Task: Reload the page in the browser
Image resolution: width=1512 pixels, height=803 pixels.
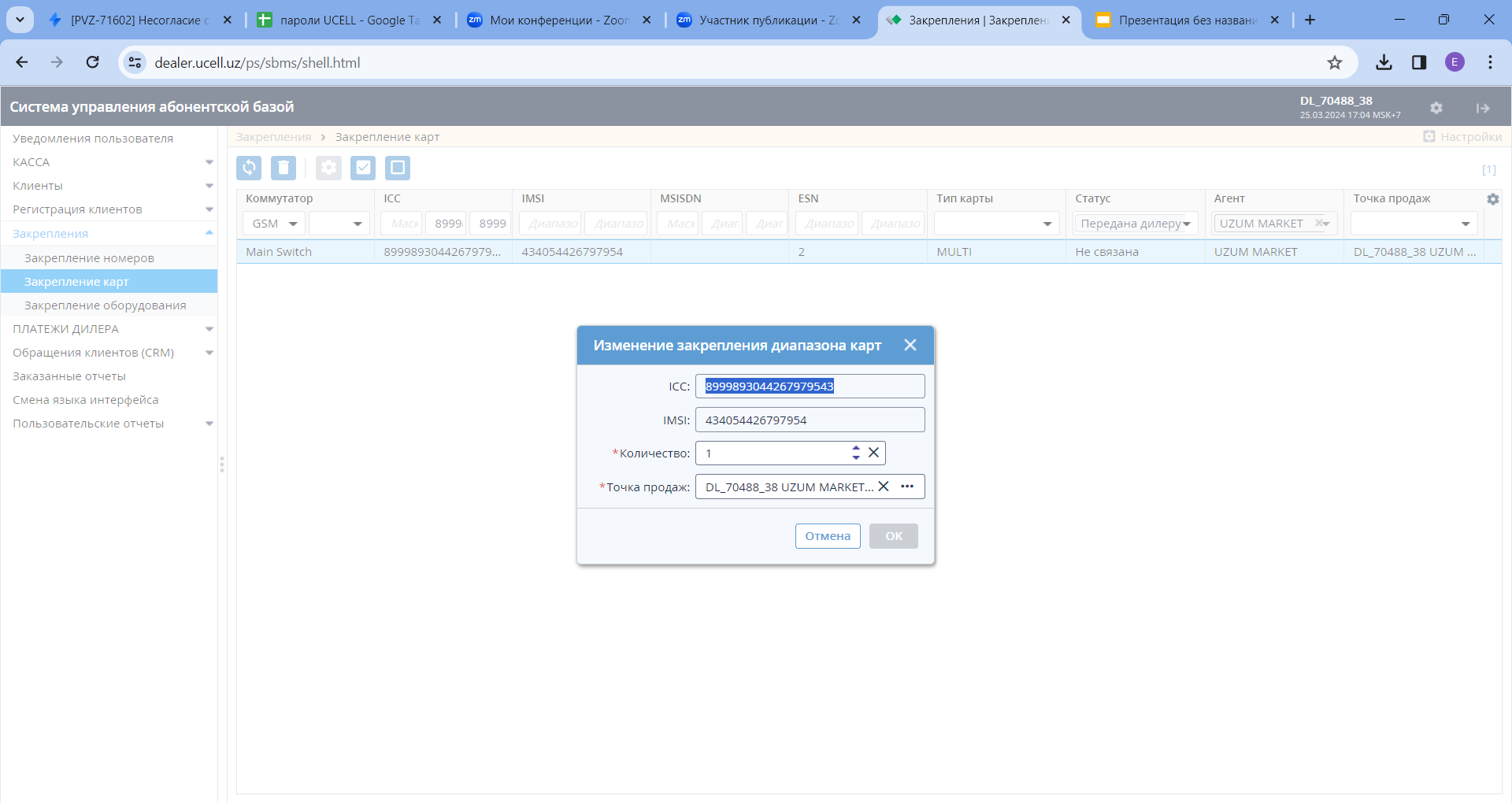Action: pos(92,62)
